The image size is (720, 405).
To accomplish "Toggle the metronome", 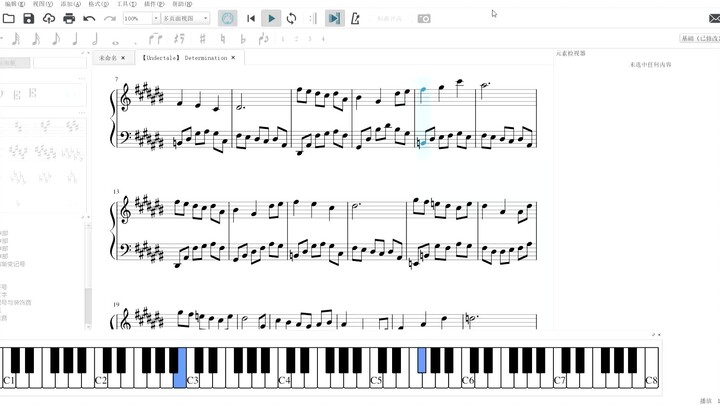I will click(355, 18).
